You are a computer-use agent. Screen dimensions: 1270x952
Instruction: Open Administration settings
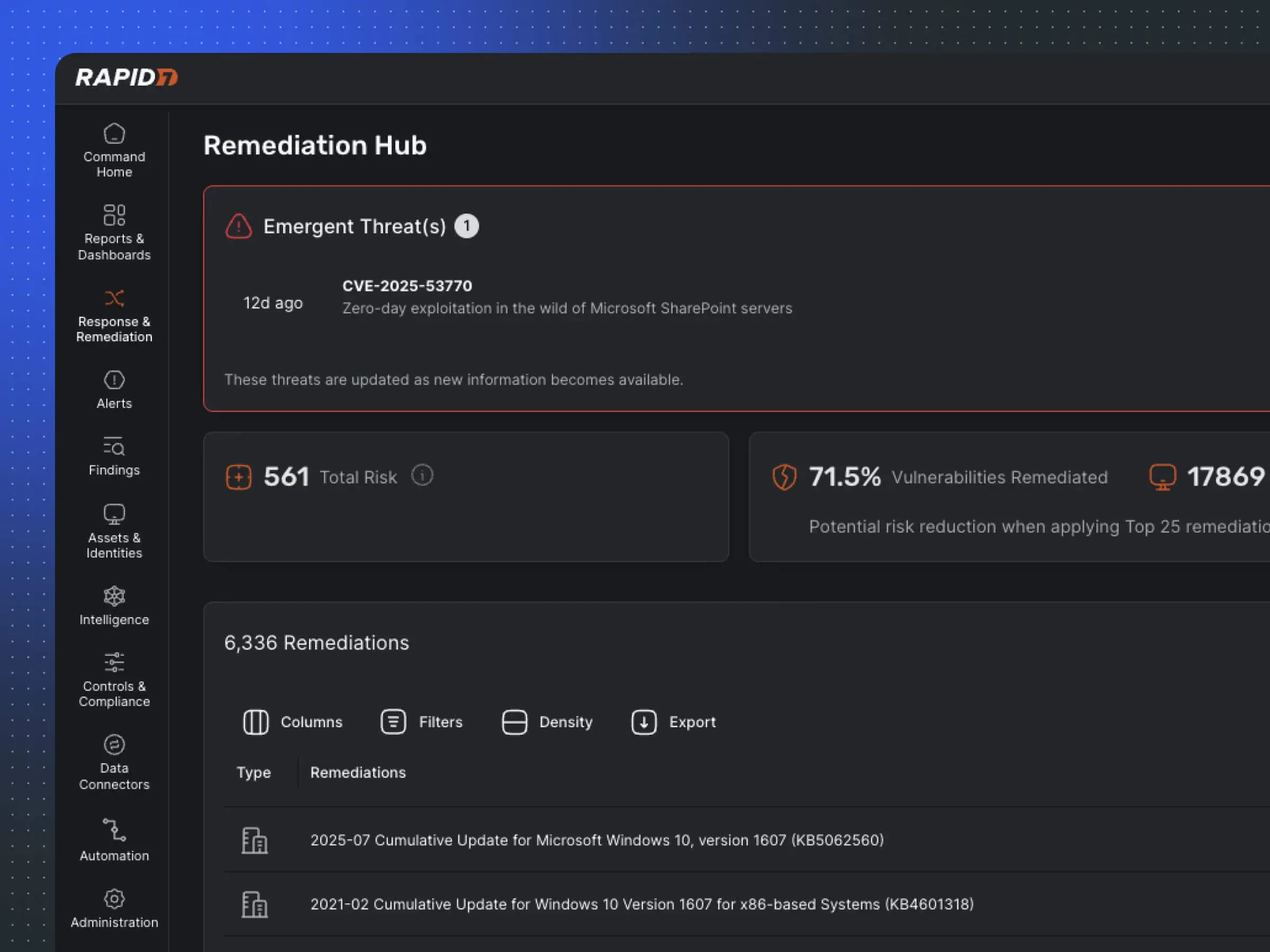pos(114,908)
